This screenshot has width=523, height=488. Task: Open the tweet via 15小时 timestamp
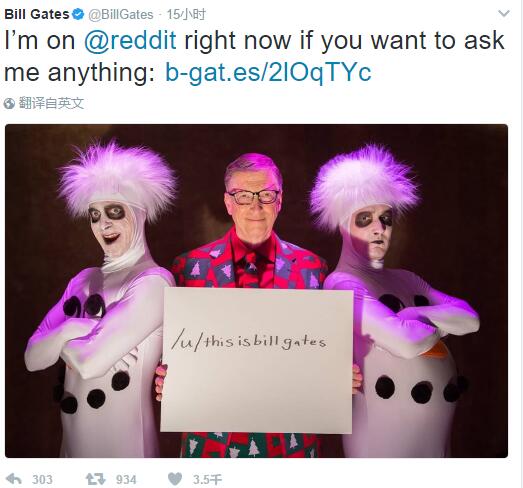tap(186, 14)
